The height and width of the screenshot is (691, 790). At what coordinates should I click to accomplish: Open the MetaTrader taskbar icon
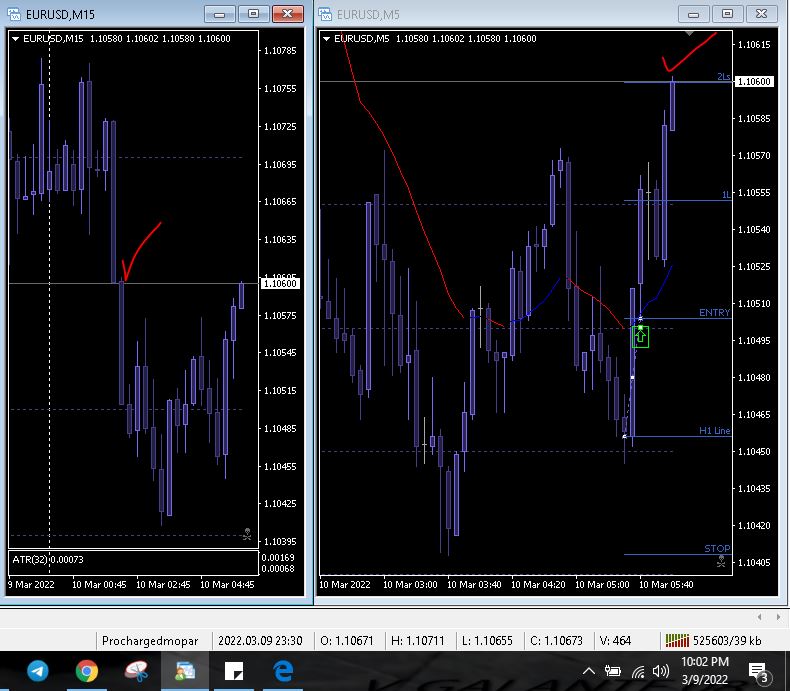[185, 671]
